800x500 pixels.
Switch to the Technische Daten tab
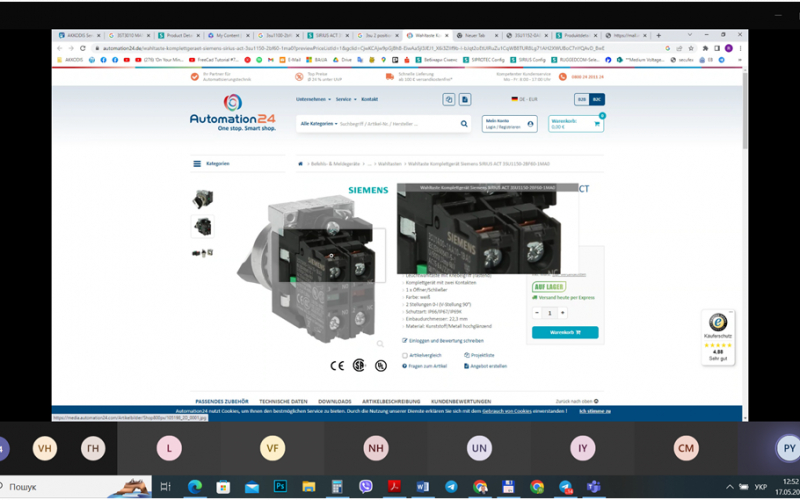point(283,402)
